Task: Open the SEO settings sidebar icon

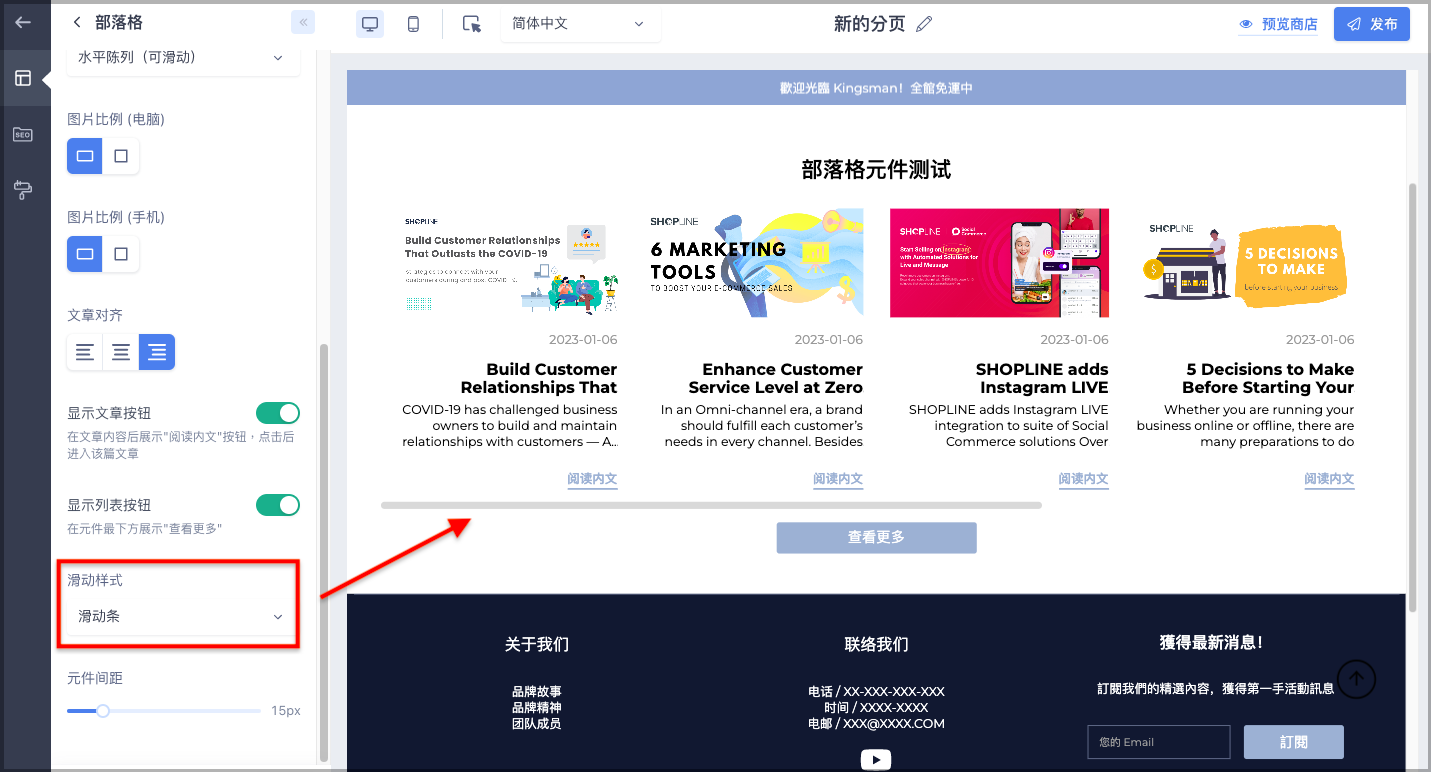Action: point(23,134)
